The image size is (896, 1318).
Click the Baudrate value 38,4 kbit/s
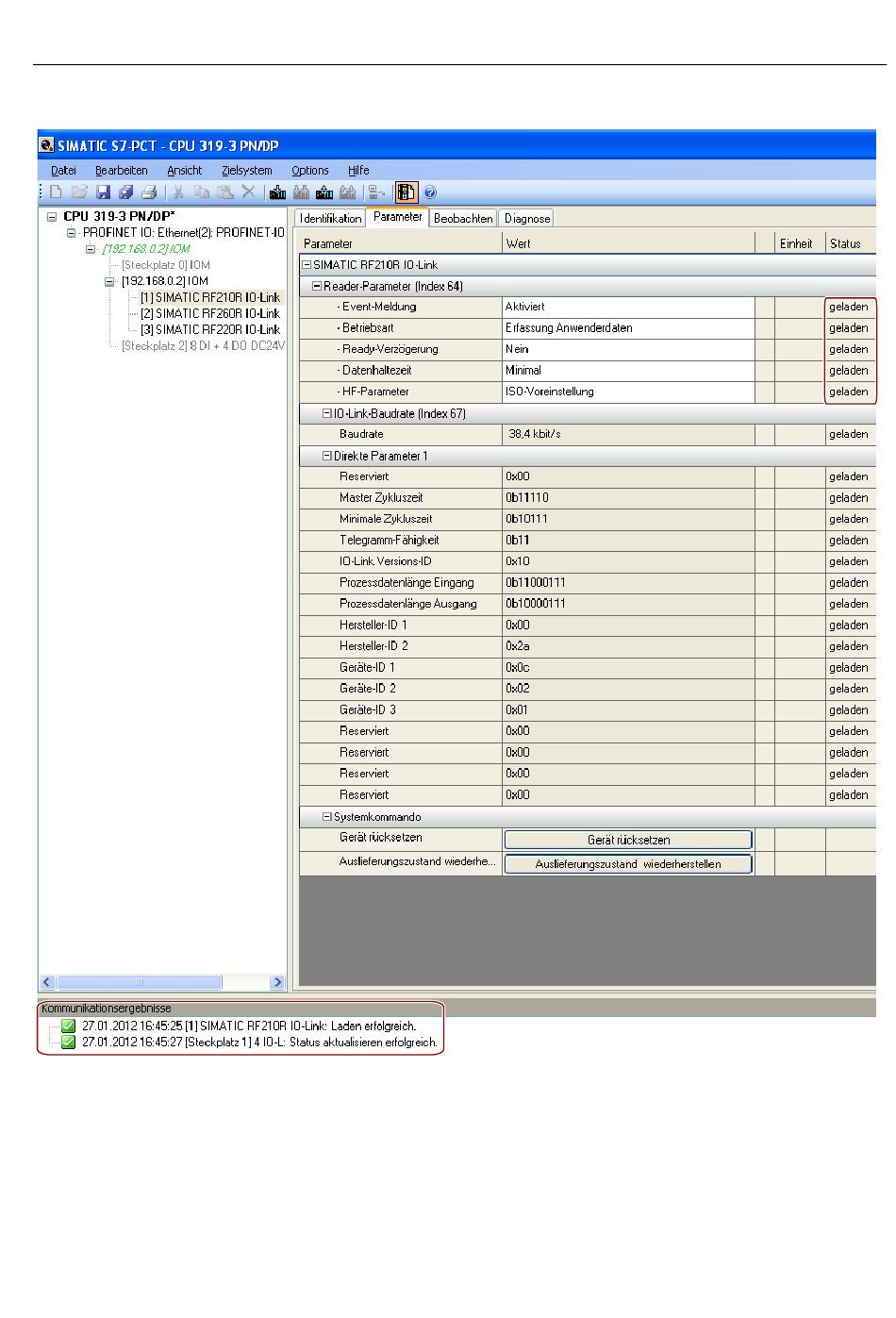point(628,434)
